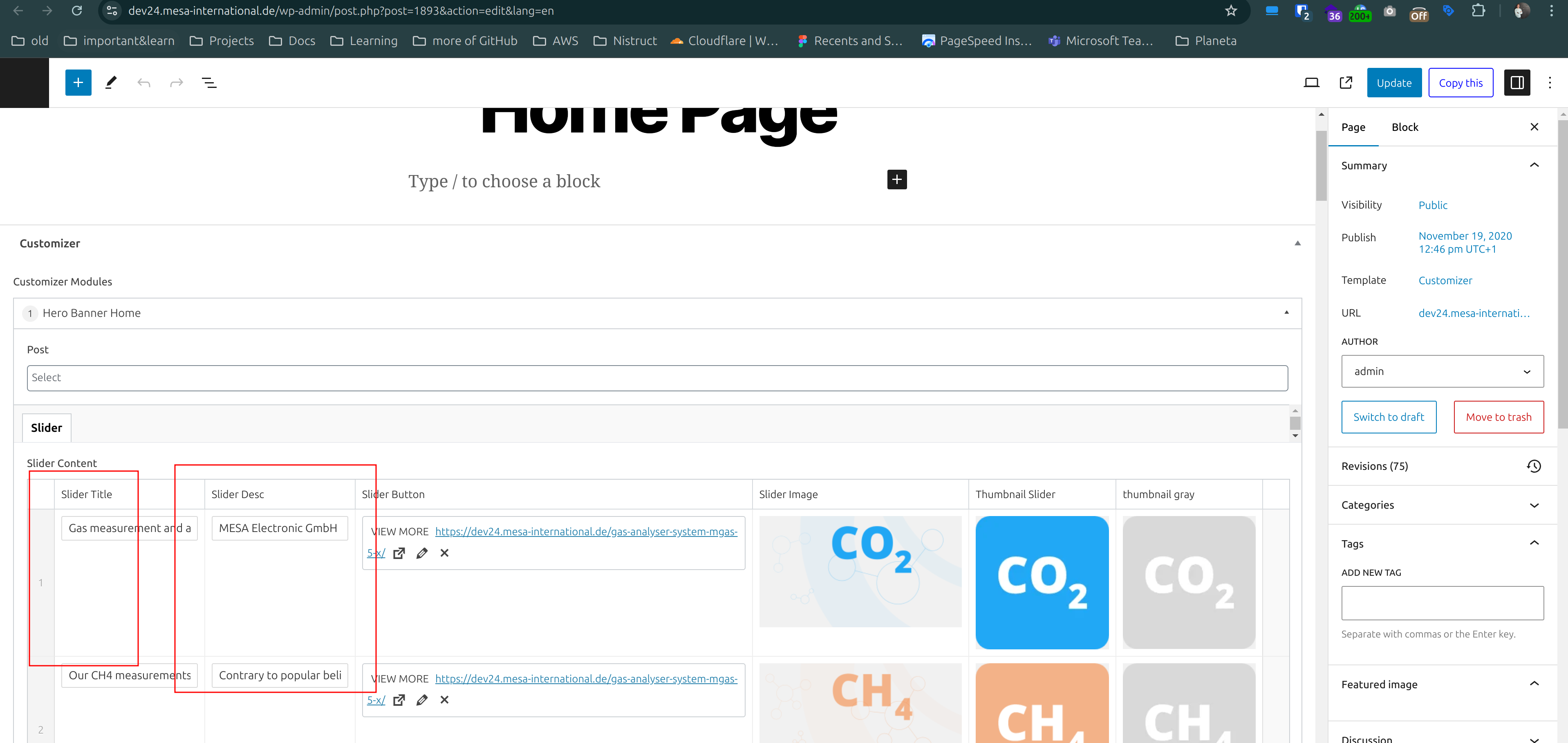Toggle the settings sidebar panel icon
Viewport: 1568px width, 743px height.
(1517, 83)
